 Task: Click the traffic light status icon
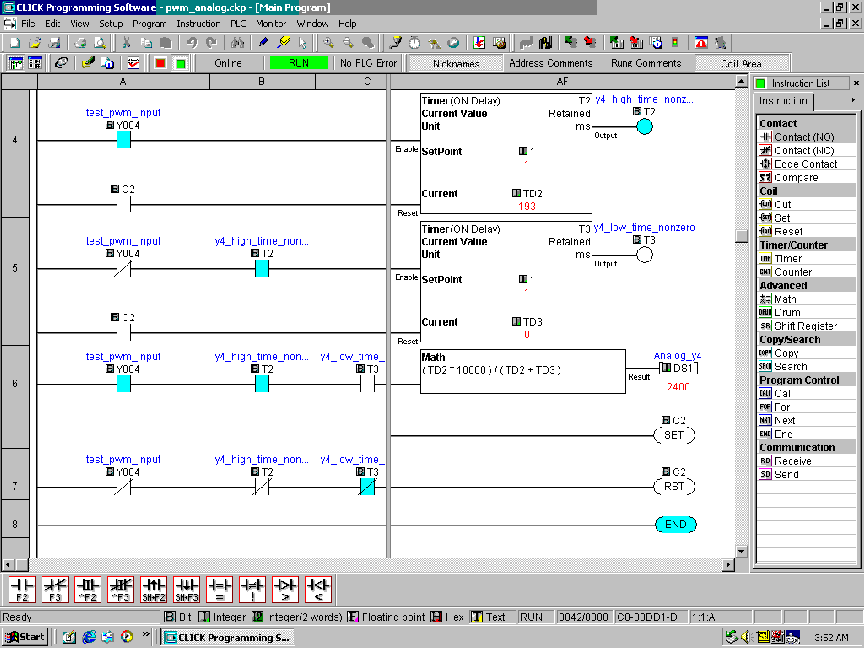click(x=675, y=43)
